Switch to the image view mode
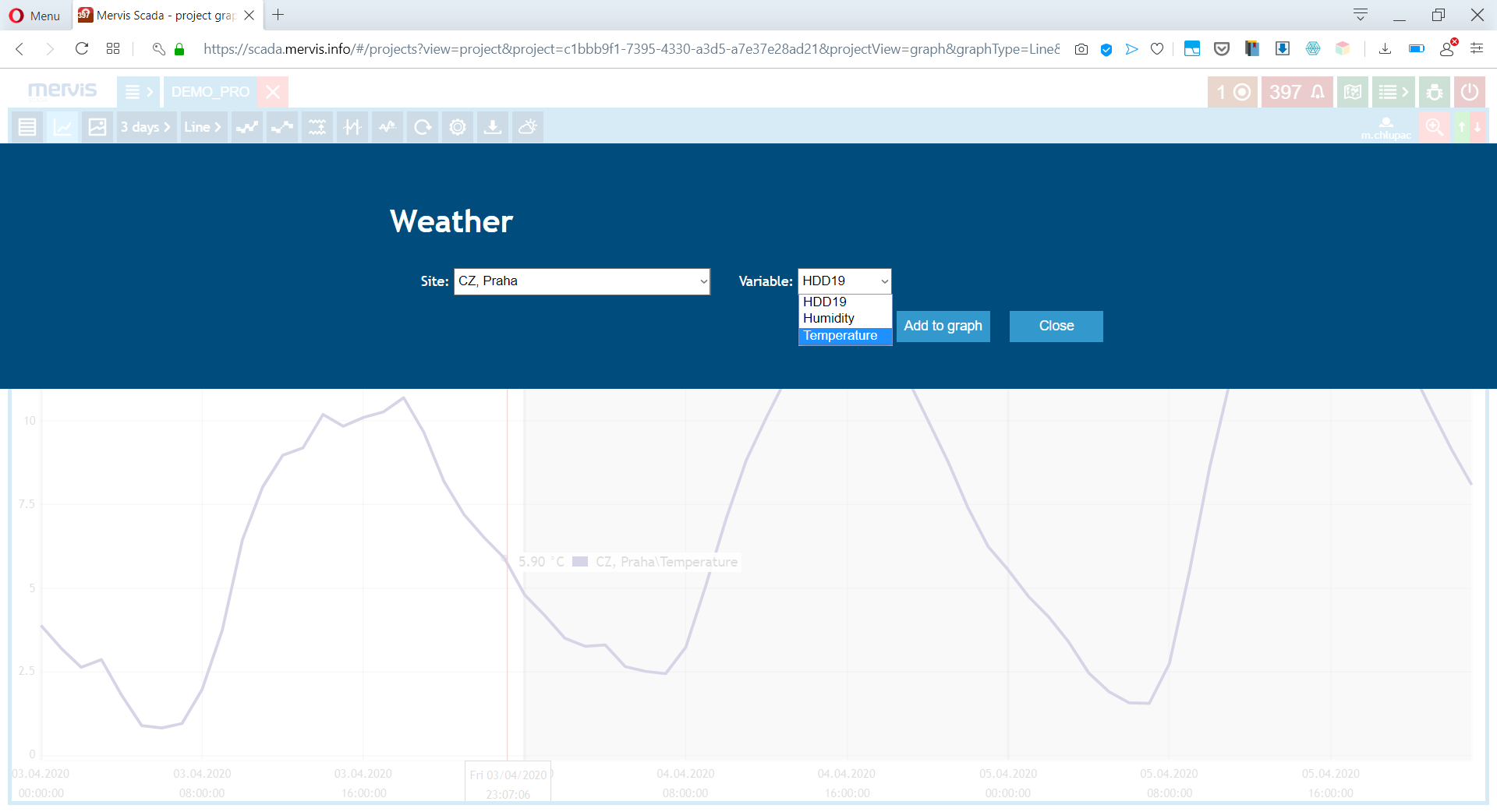Screen dimensions: 1497x812 click(97, 126)
